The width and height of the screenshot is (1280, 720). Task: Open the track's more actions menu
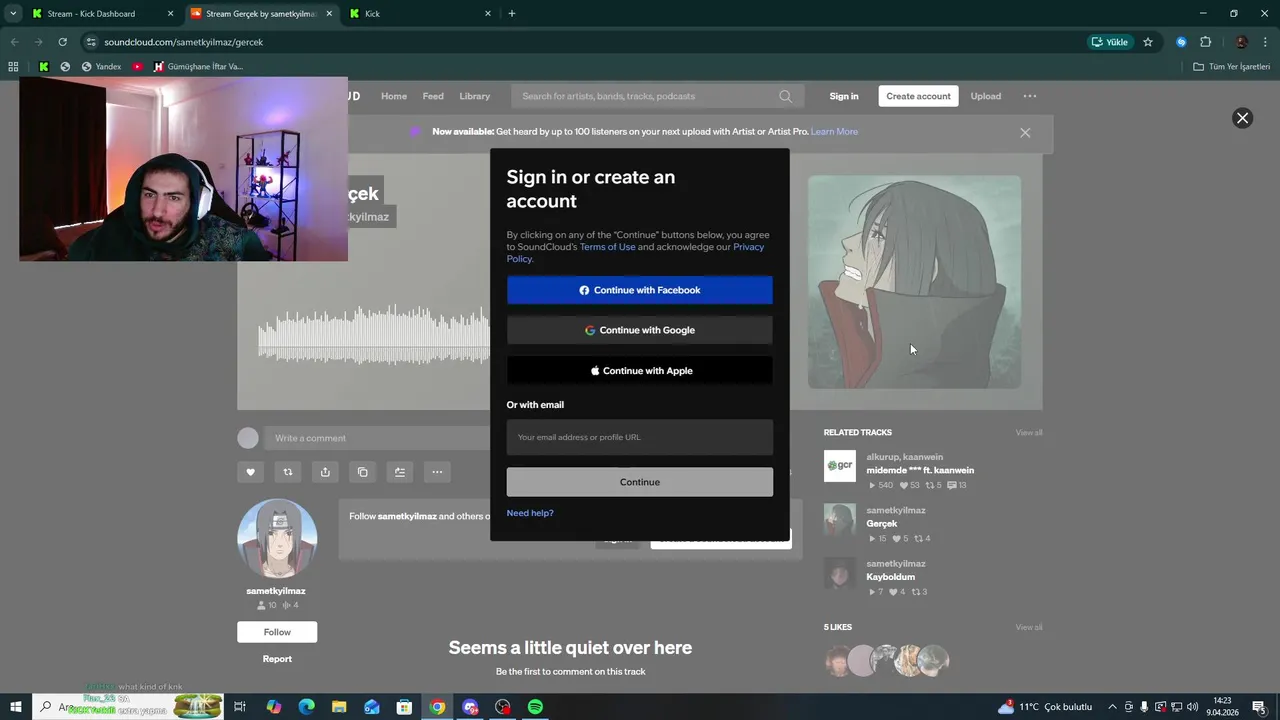[437, 472]
